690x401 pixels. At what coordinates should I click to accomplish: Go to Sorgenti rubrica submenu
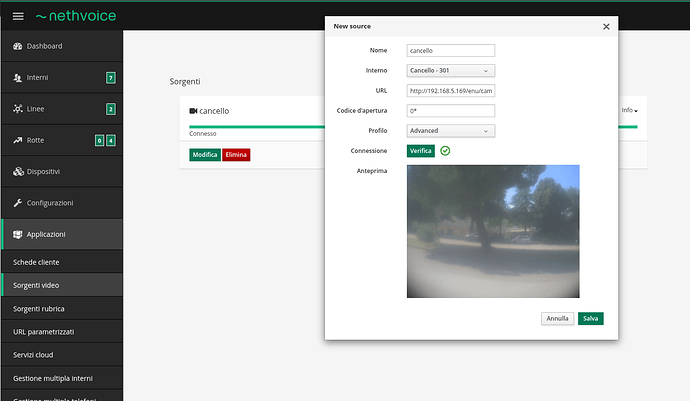coord(62,309)
